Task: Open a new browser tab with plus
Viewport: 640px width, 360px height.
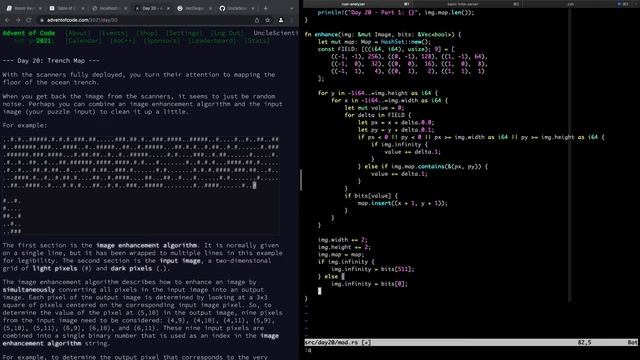Action: click(266, 8)
